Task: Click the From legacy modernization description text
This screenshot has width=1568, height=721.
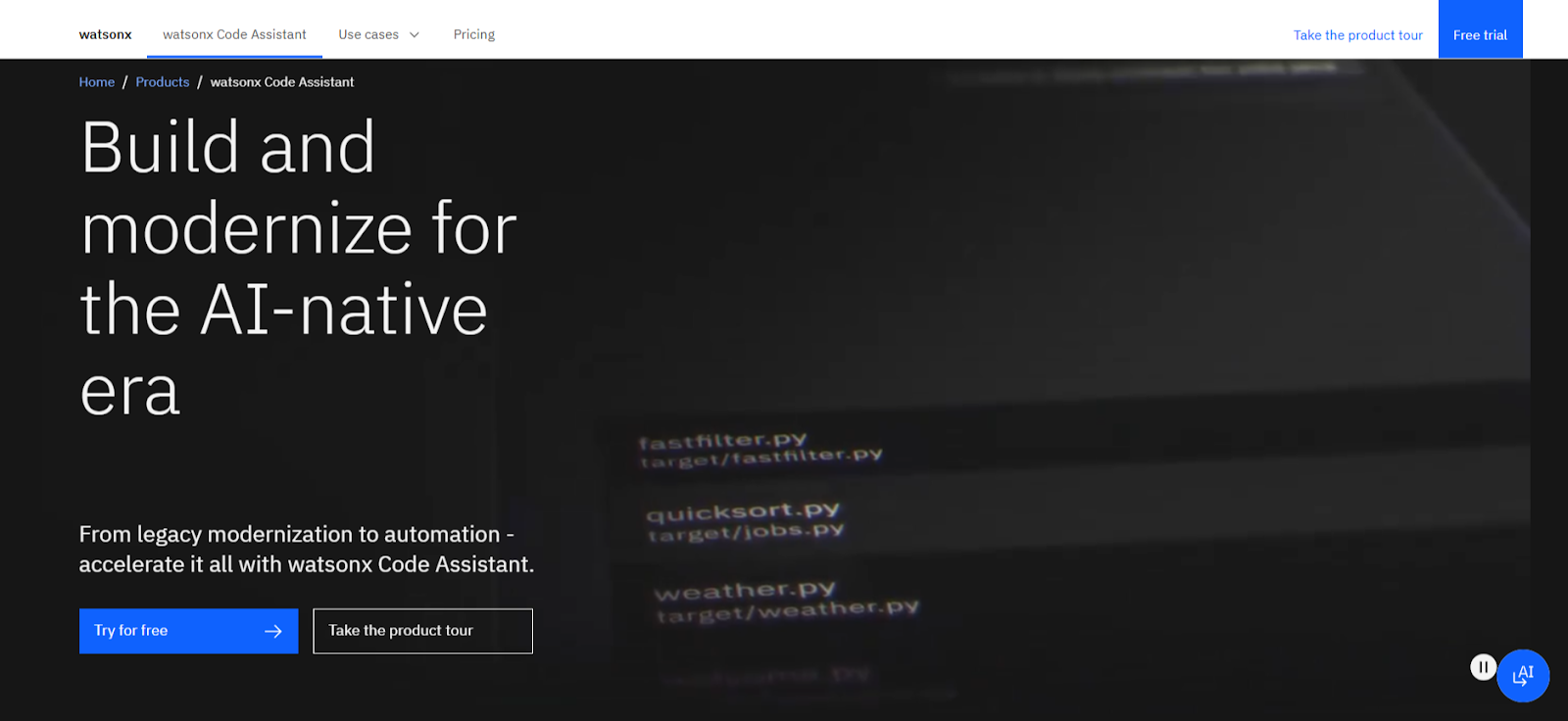Action: pyautogui.click(x=307, y=549)
